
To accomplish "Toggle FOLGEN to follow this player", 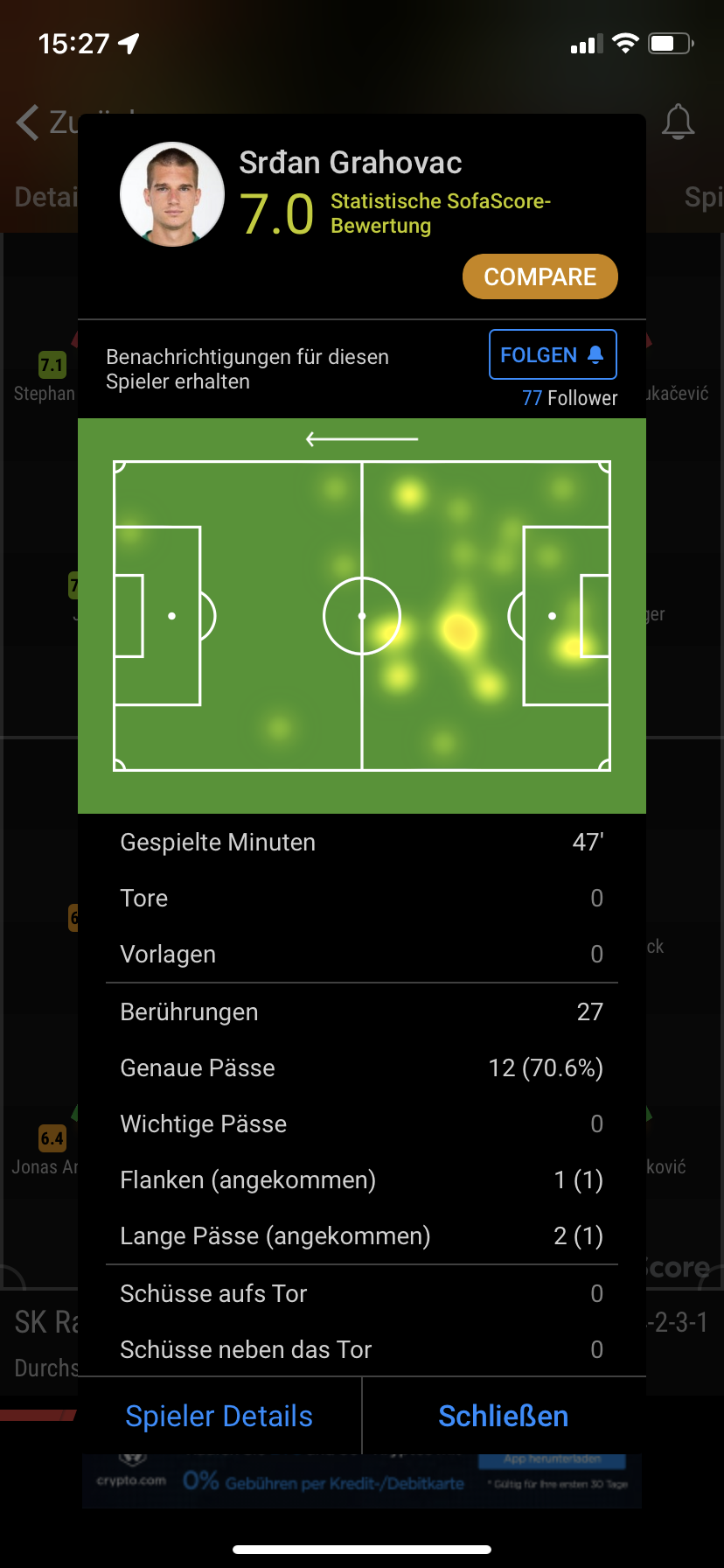I will [x=553, y=354].
